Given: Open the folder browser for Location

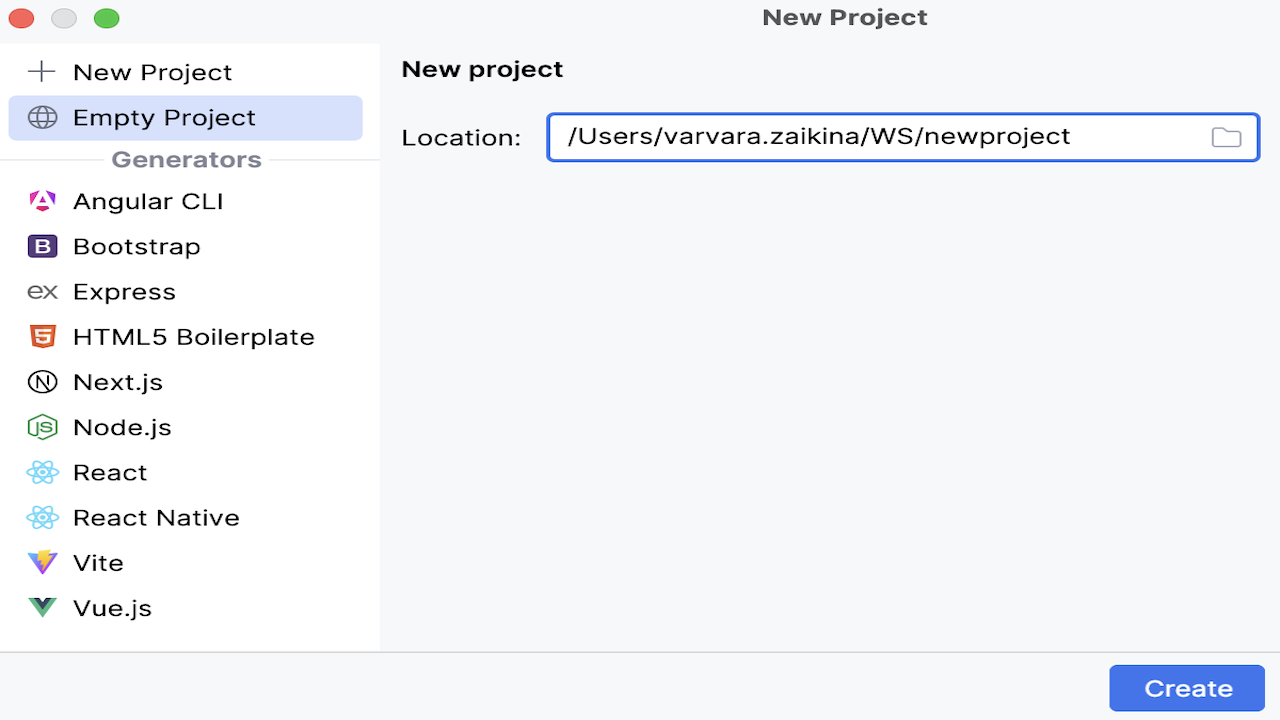Looking at the screenshot, I should [1226, 137].
